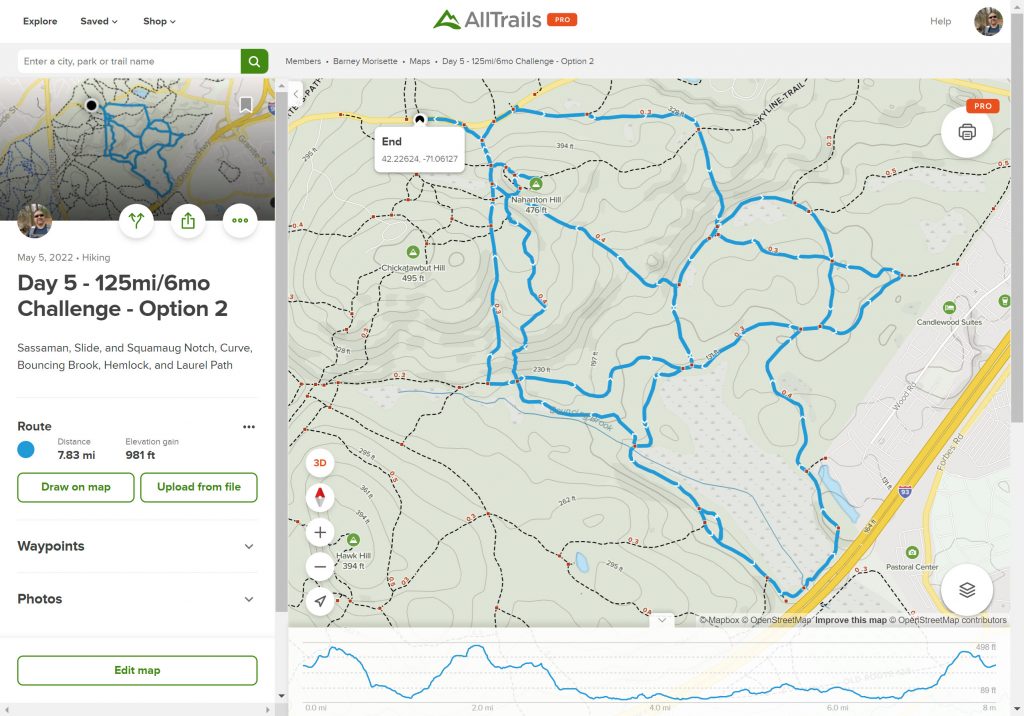
Task: Expand the Photos section
Action: (x=249, y=599)
